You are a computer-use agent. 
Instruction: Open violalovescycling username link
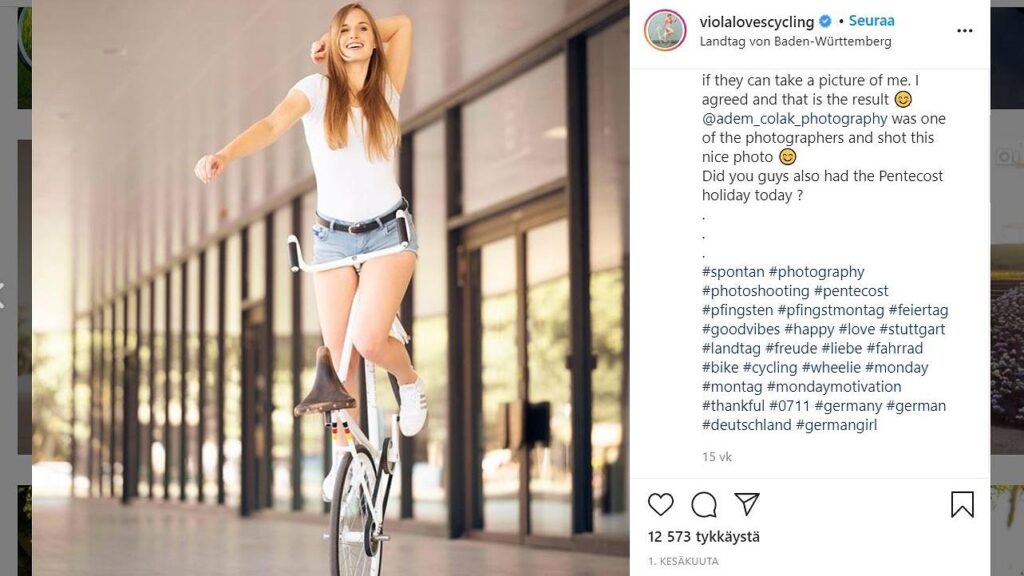(757, 21)
